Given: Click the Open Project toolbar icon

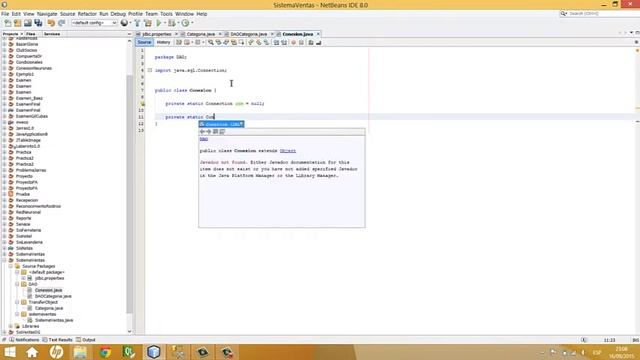Looking at the screenshot, I should (x=28, y=23).
